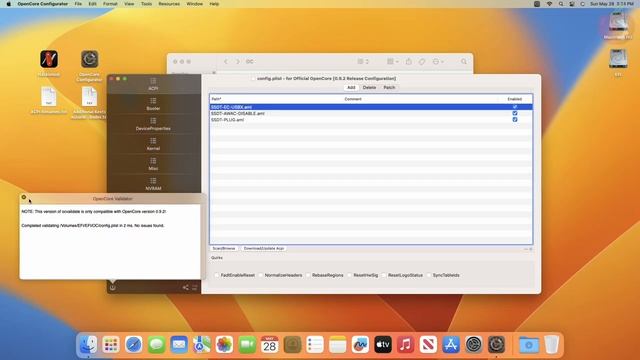This screenshot has height=360, width=640.
Task: Open the Misc section in the sidebar
Action: [x=153, y=164]
